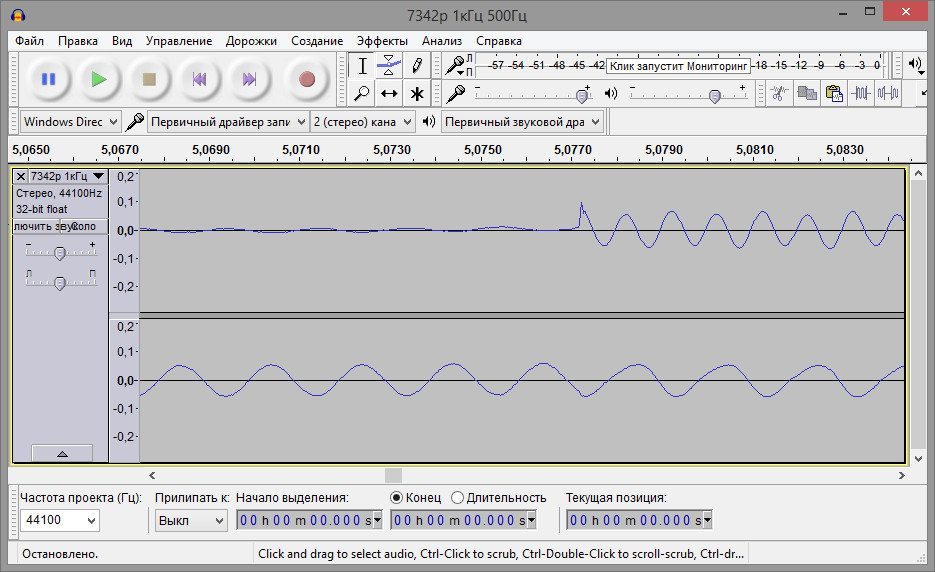Screen dimensions: 935x572
Task: Click Клик запустит Мониторинг on the meter
Action: (x=679, y=66)
